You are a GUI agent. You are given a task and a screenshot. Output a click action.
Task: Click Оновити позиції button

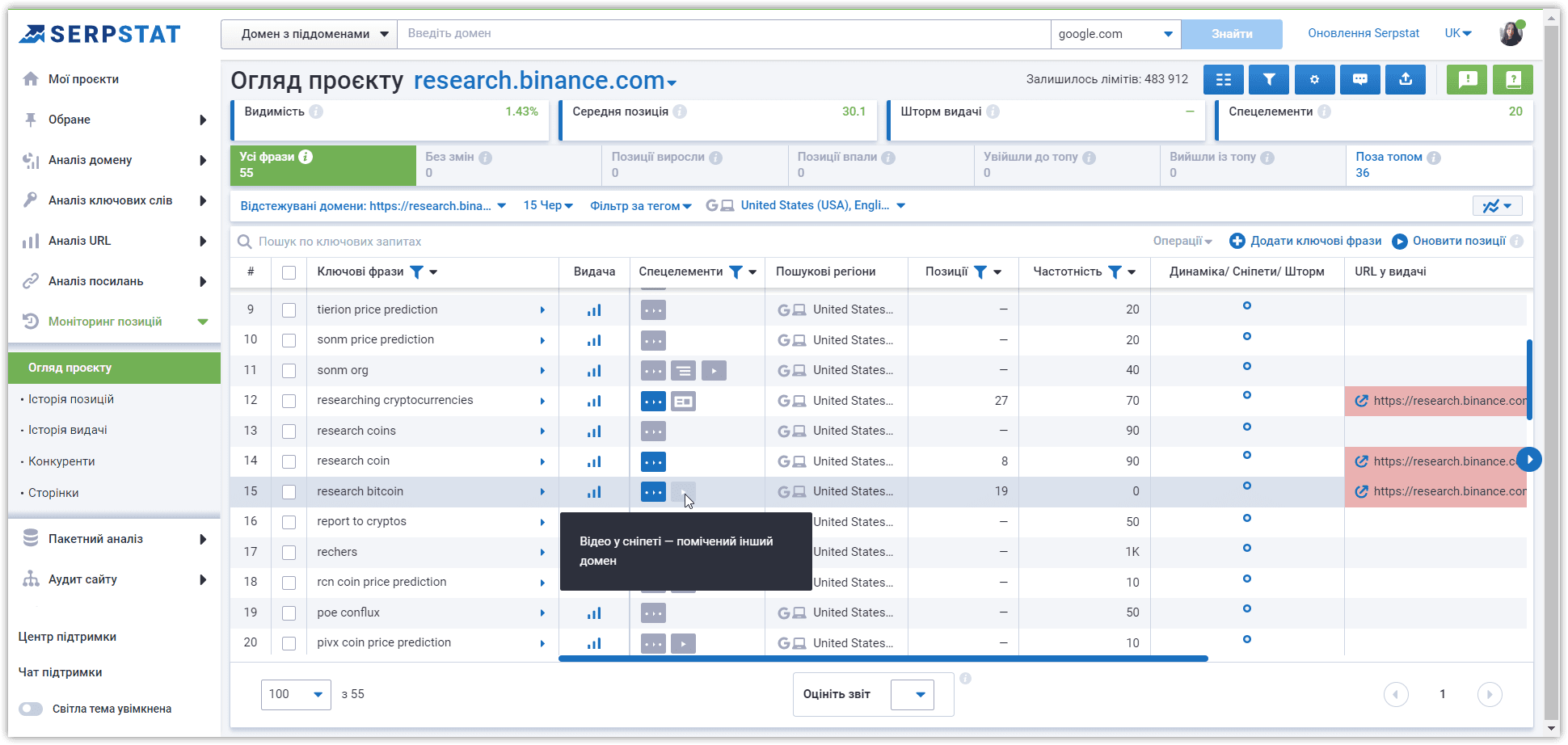pyautogui.click(x=1450, y=241)
